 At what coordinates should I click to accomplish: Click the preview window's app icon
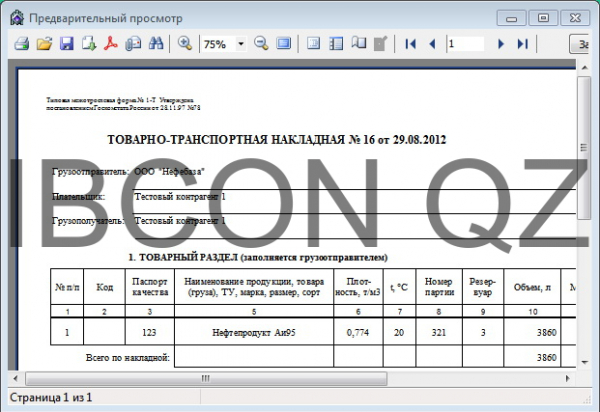(17, 18)
